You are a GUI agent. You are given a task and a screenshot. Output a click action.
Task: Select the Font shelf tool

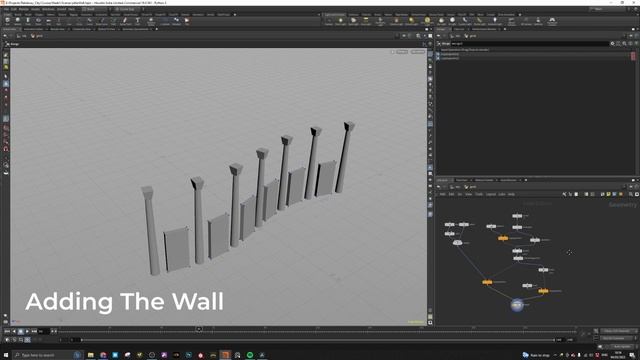(138, 21)
